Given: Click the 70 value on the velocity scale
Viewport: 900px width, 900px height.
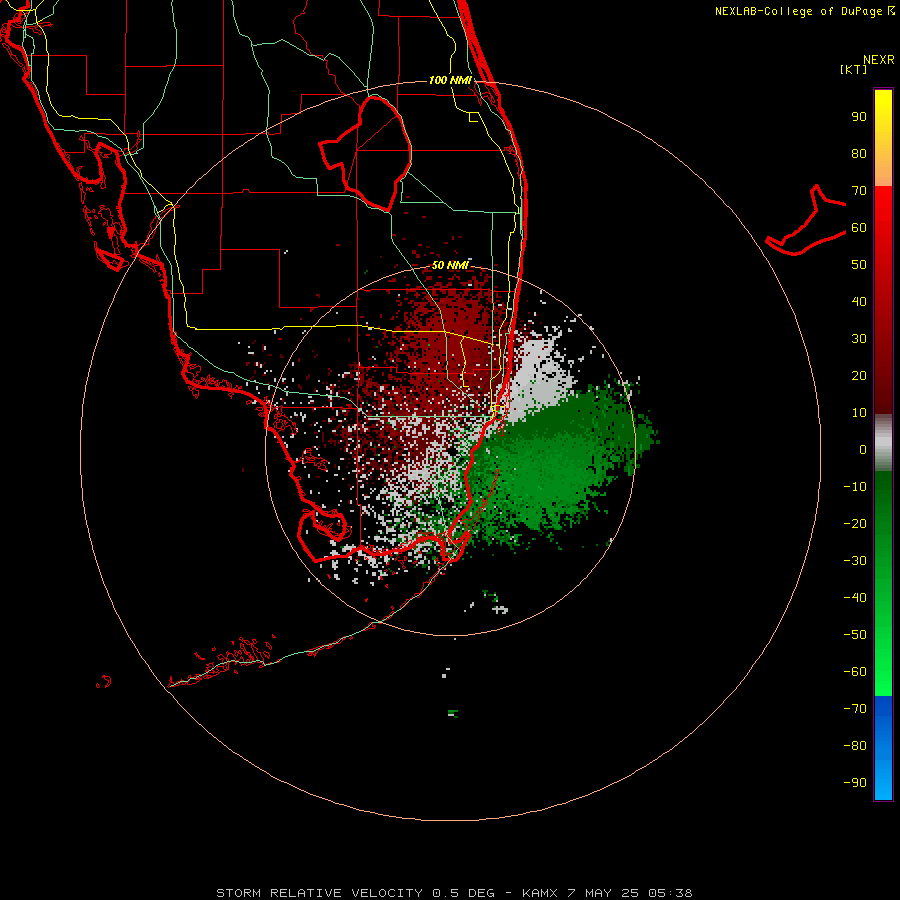Looking at the screenshot, I should click(859, 191).
